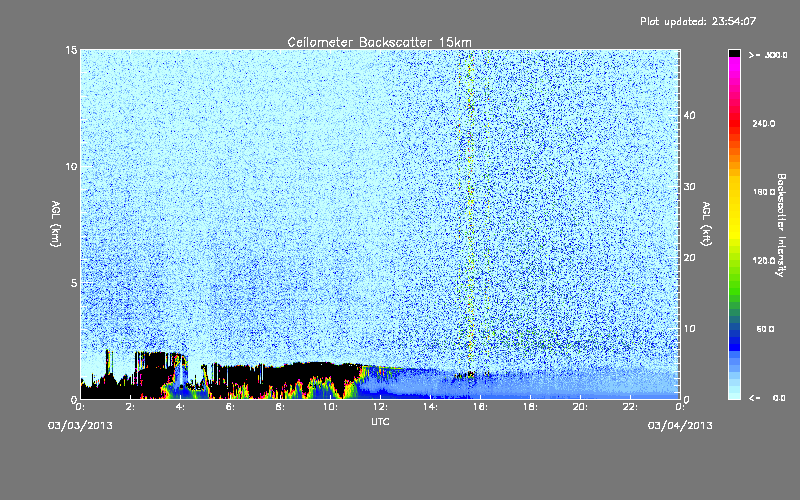Select the "AGL (km)" left axis label

[56, 224]
